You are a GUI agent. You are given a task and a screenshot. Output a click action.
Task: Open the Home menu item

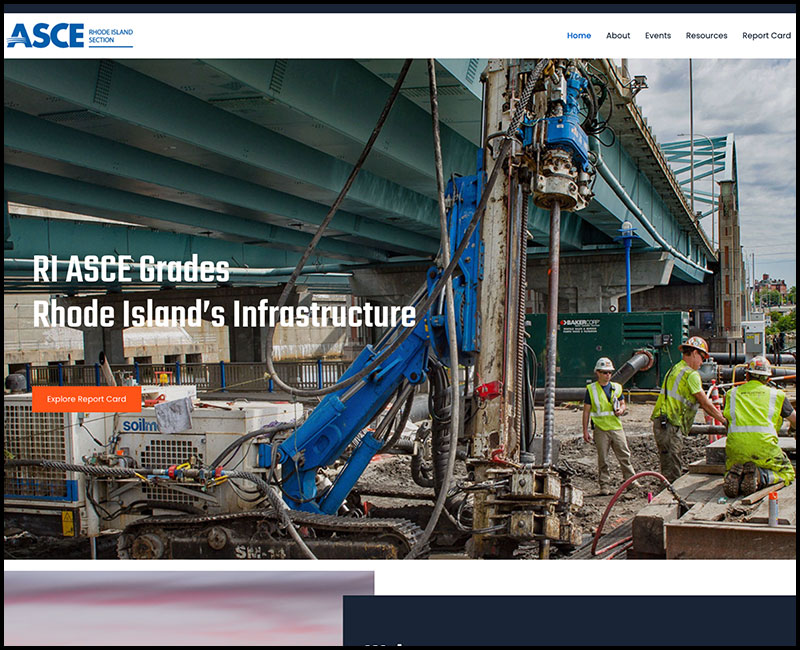coord(578,36)
